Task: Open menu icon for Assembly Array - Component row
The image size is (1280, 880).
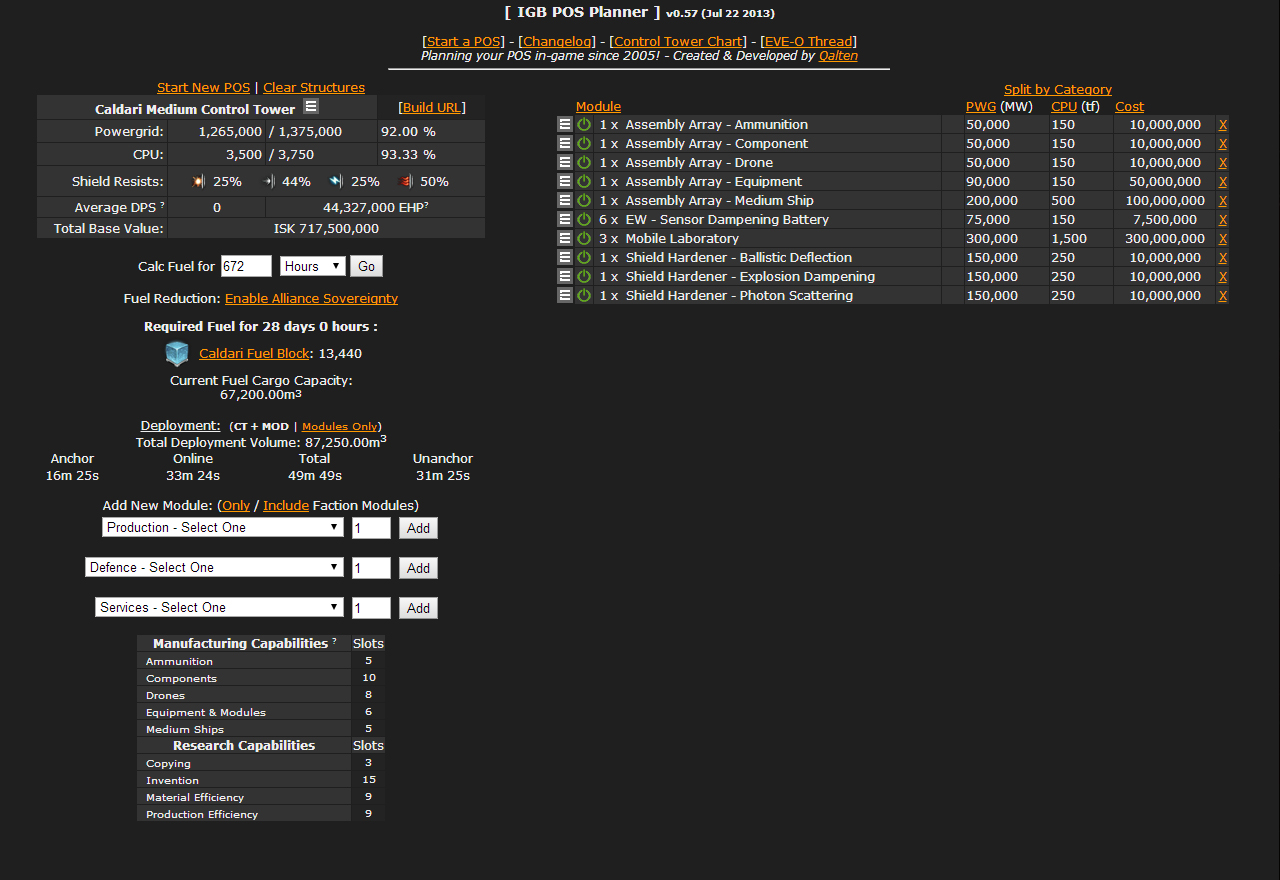Action: pyautogui.click(x=565, y=144)
